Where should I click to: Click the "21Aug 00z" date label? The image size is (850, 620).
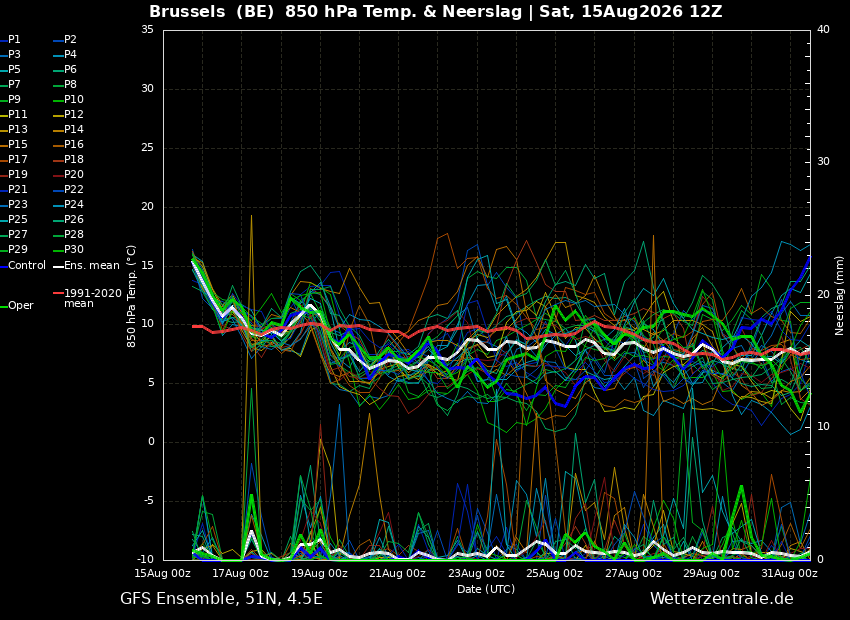point(398,573)
